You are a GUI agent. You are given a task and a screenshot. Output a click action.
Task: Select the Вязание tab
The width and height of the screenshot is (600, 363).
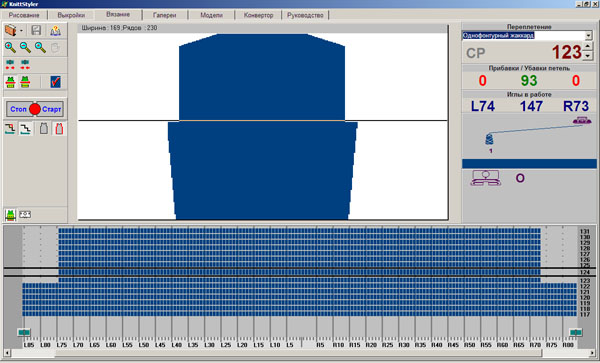(118, 15)
